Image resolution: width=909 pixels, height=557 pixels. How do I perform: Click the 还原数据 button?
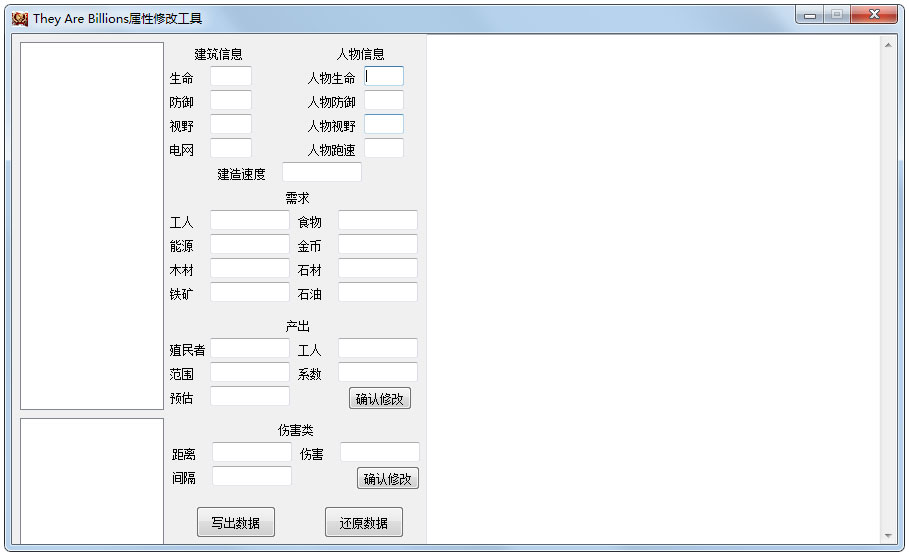click(363, 522)
